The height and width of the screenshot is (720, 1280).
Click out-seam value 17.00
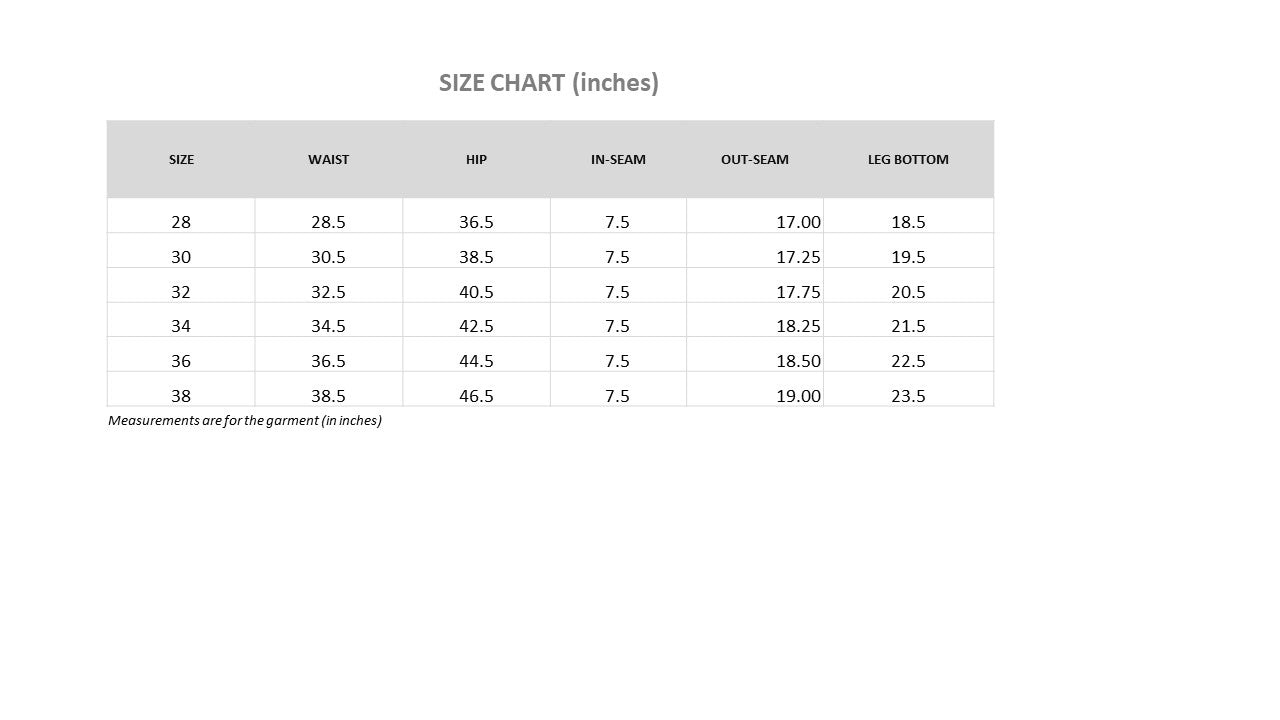click(798, 222)
